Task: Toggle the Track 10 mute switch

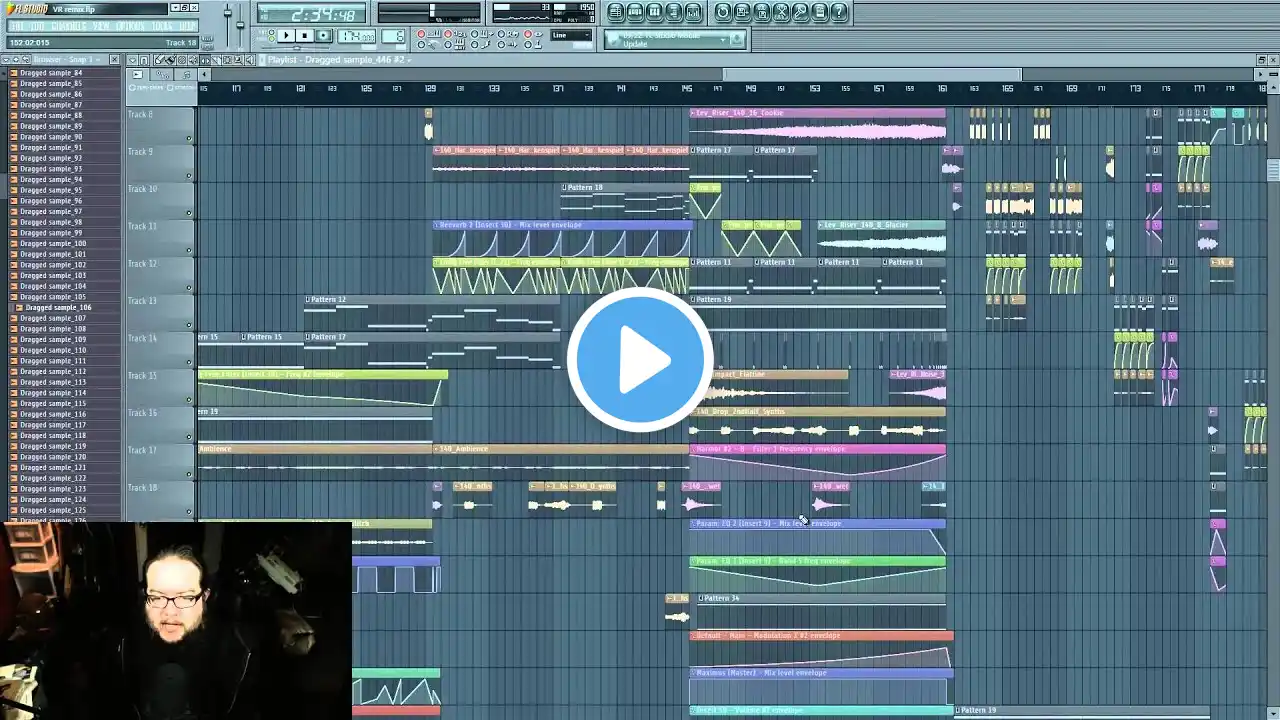Action: pos(189,213)
